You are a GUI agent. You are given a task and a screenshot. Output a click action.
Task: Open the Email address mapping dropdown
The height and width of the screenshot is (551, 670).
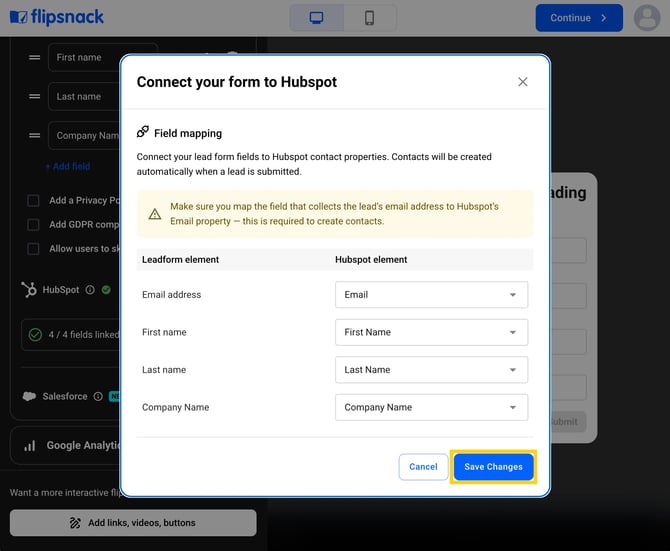point(431,295)
